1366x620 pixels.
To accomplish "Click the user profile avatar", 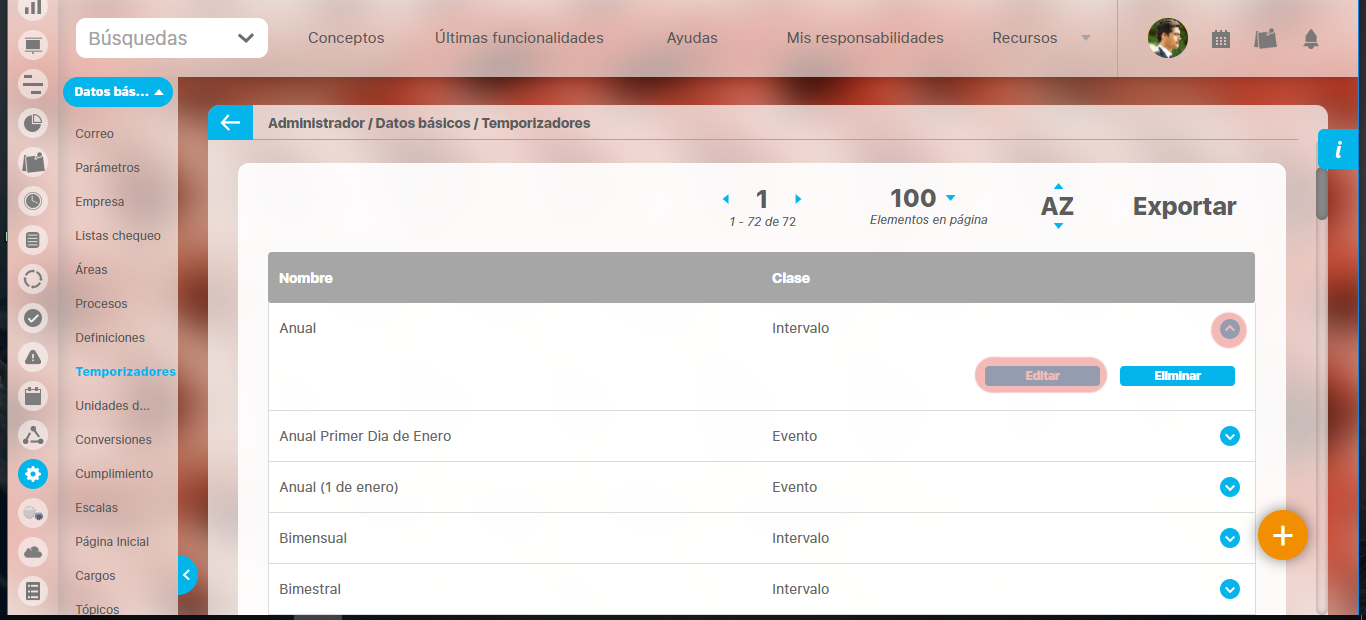I will [1167, 38].
